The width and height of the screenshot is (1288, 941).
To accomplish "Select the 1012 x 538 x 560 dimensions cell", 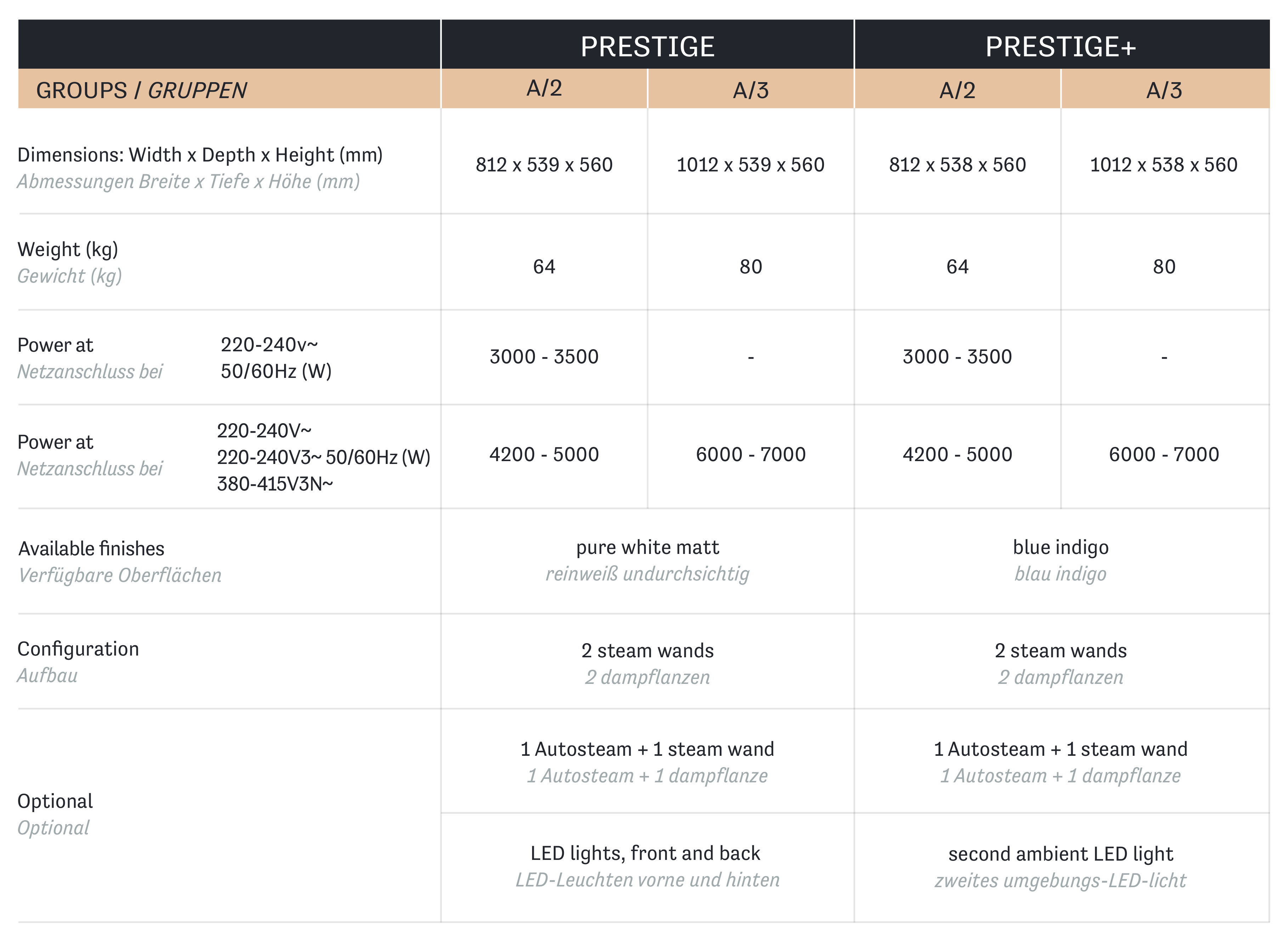I will [x=1164, y=165].
